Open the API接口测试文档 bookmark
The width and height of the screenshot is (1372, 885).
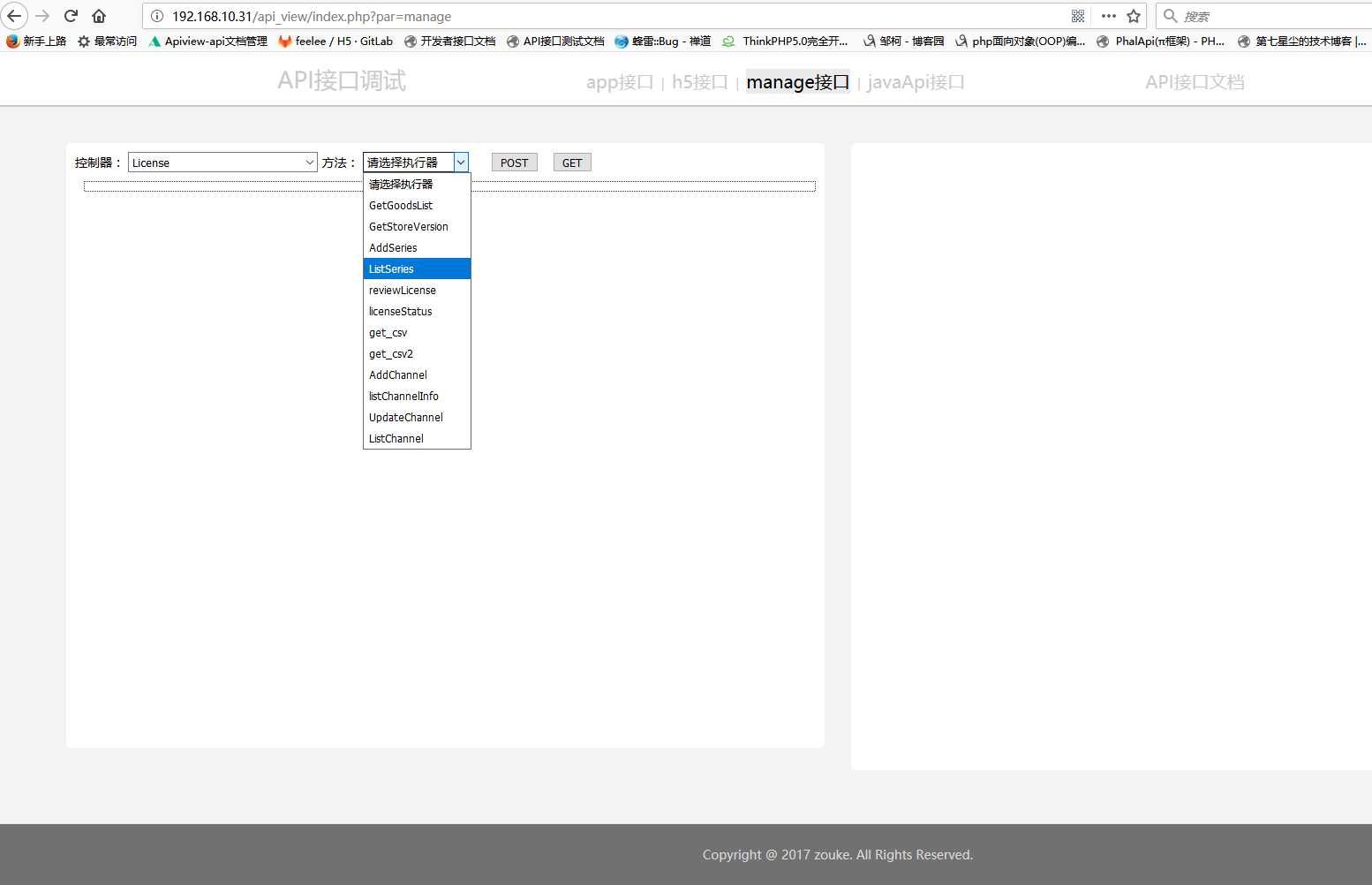coord(556,41)
